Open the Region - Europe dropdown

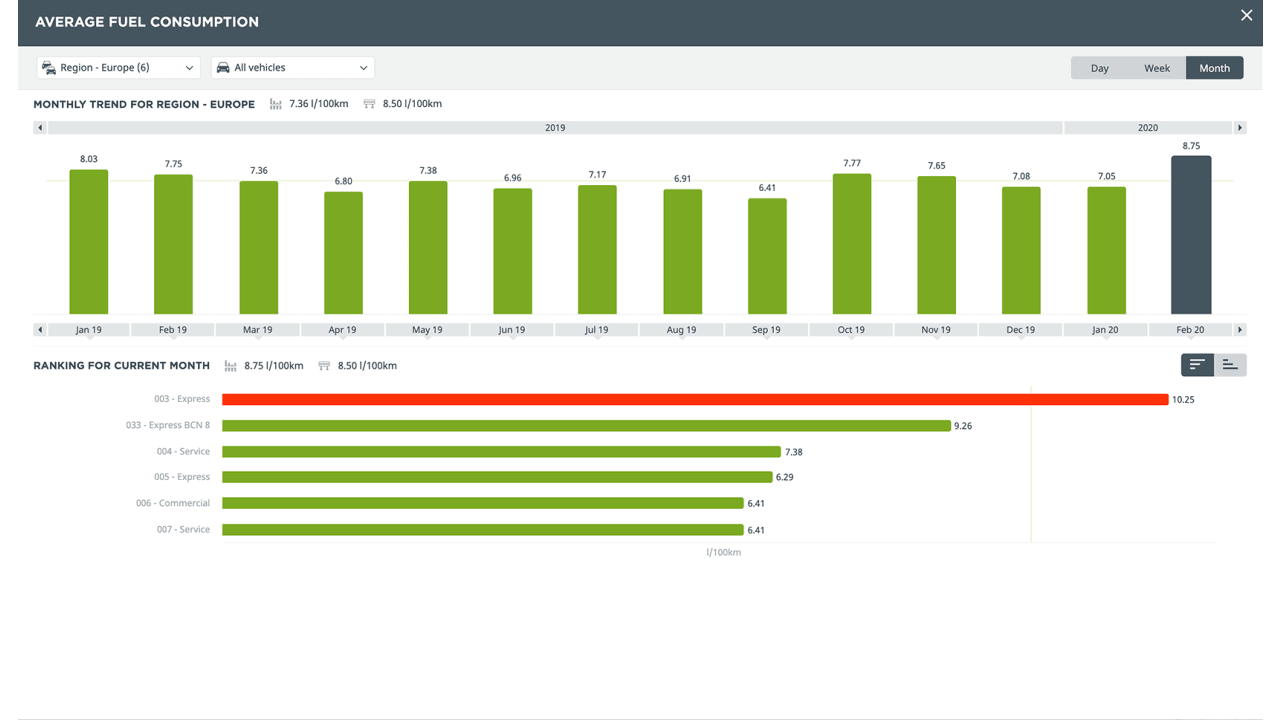117,67
